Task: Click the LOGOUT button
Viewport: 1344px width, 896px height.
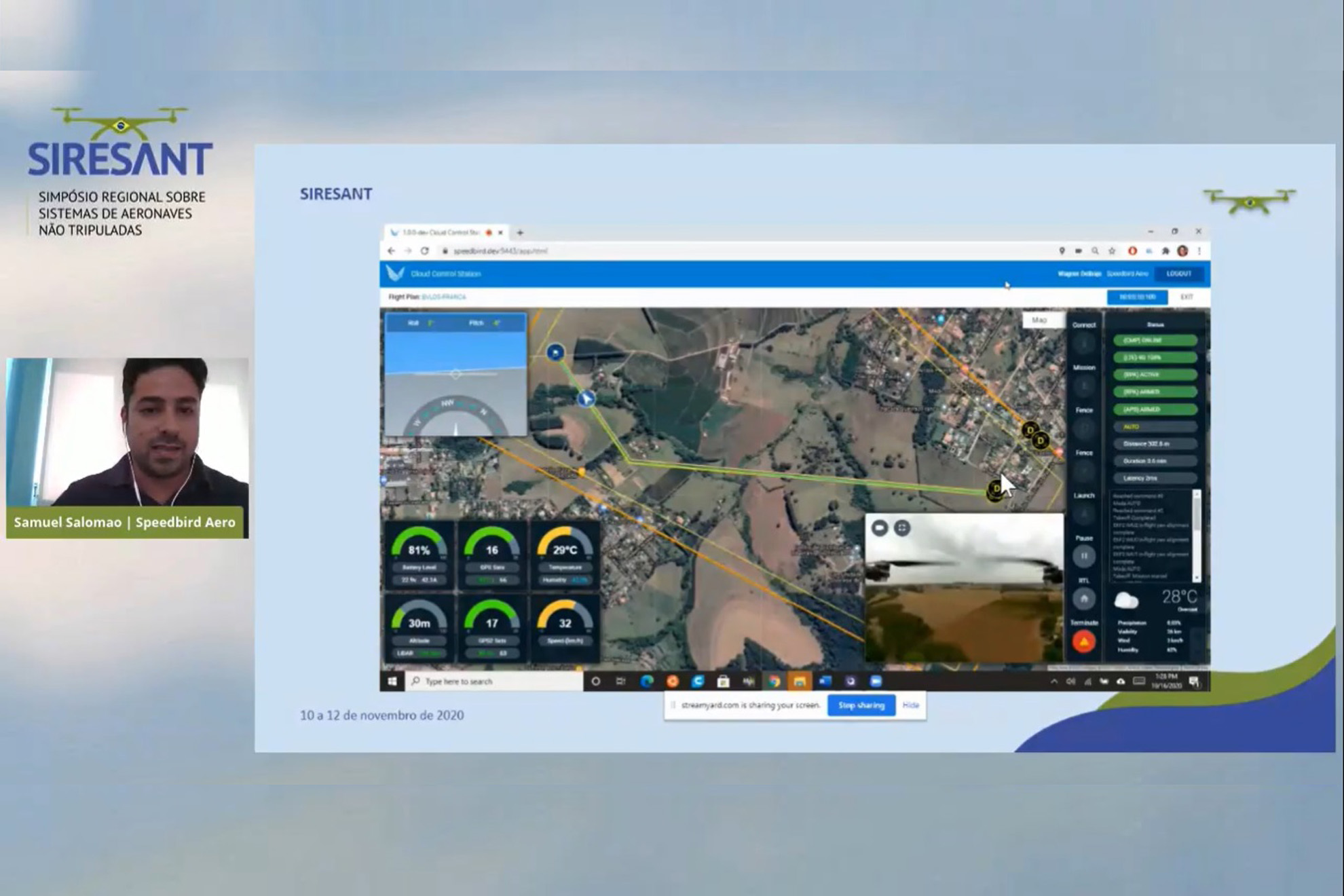Action: pos(1179,274)
